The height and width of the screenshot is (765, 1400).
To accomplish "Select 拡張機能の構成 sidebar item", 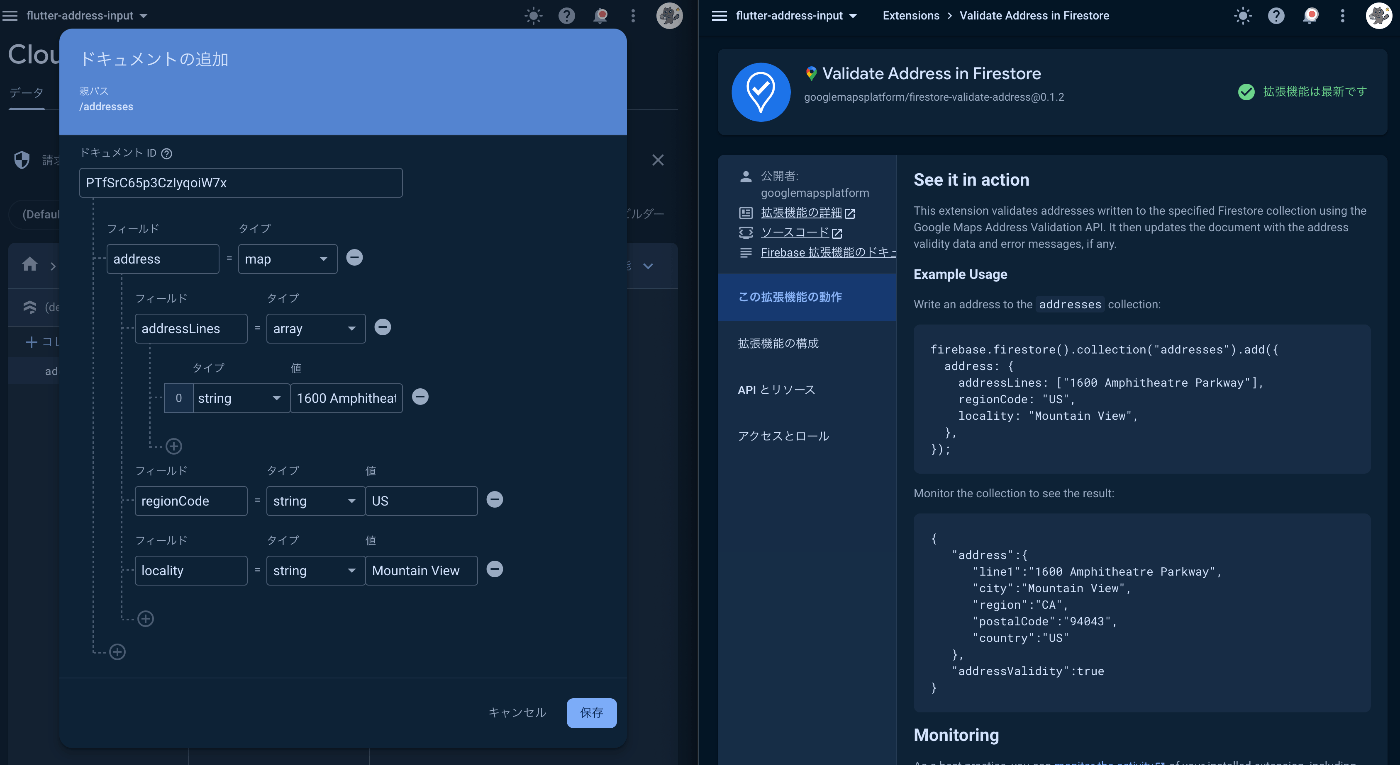I will point(807,343).
